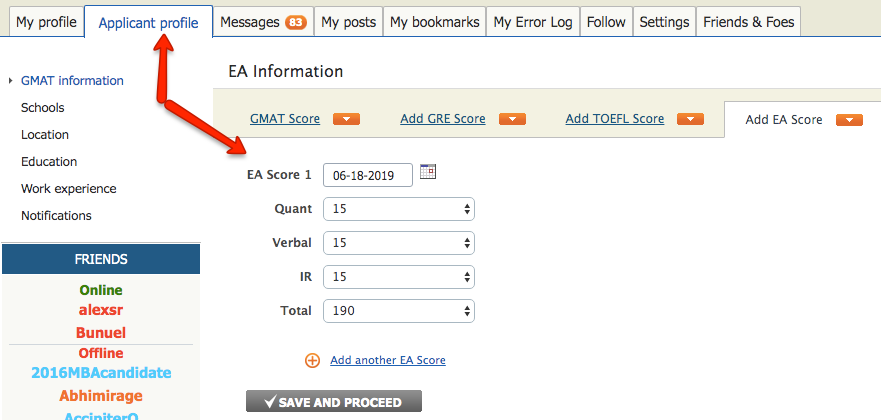Click the EA Score 1 date field

tap(368, 175)
